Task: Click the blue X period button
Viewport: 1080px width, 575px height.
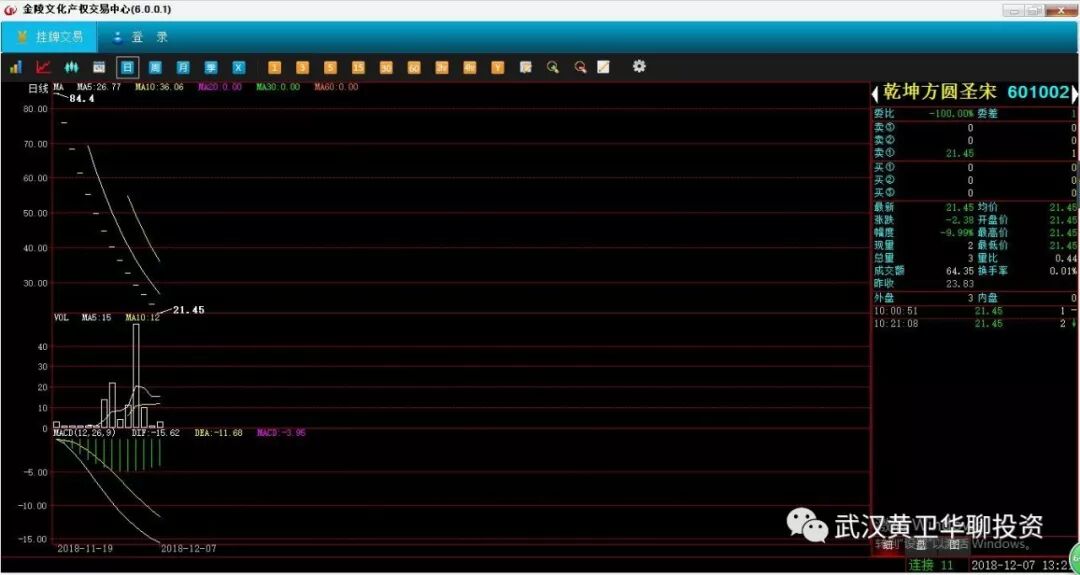Action: [x=238, y=67]
